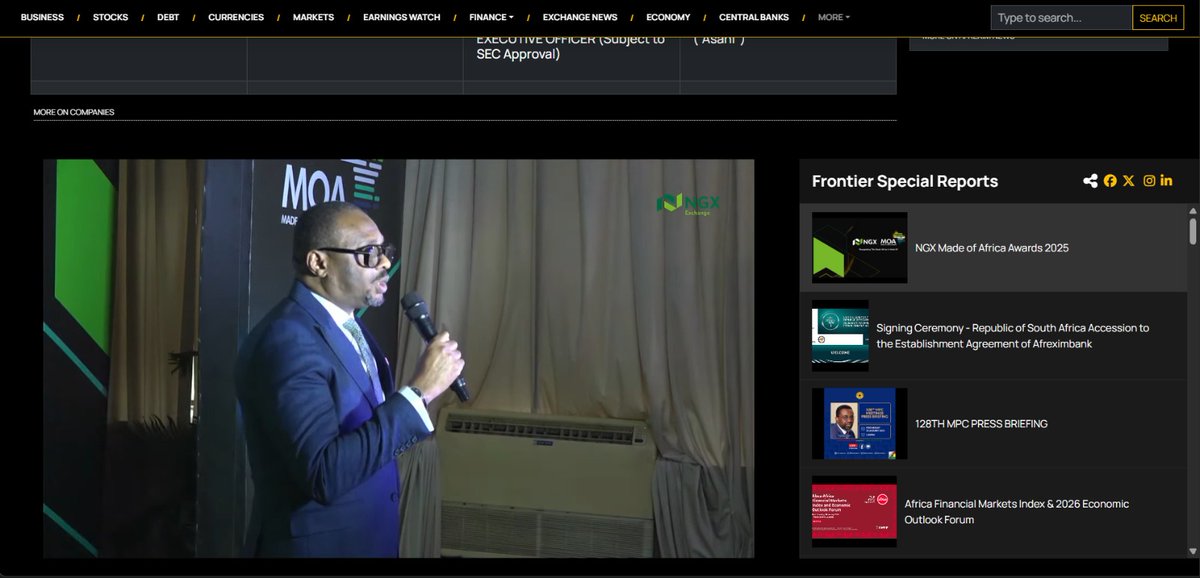Open NGX Made of Africa Awards 2025 report
This screenshot has height=578, width=1200.
(992, 248)
